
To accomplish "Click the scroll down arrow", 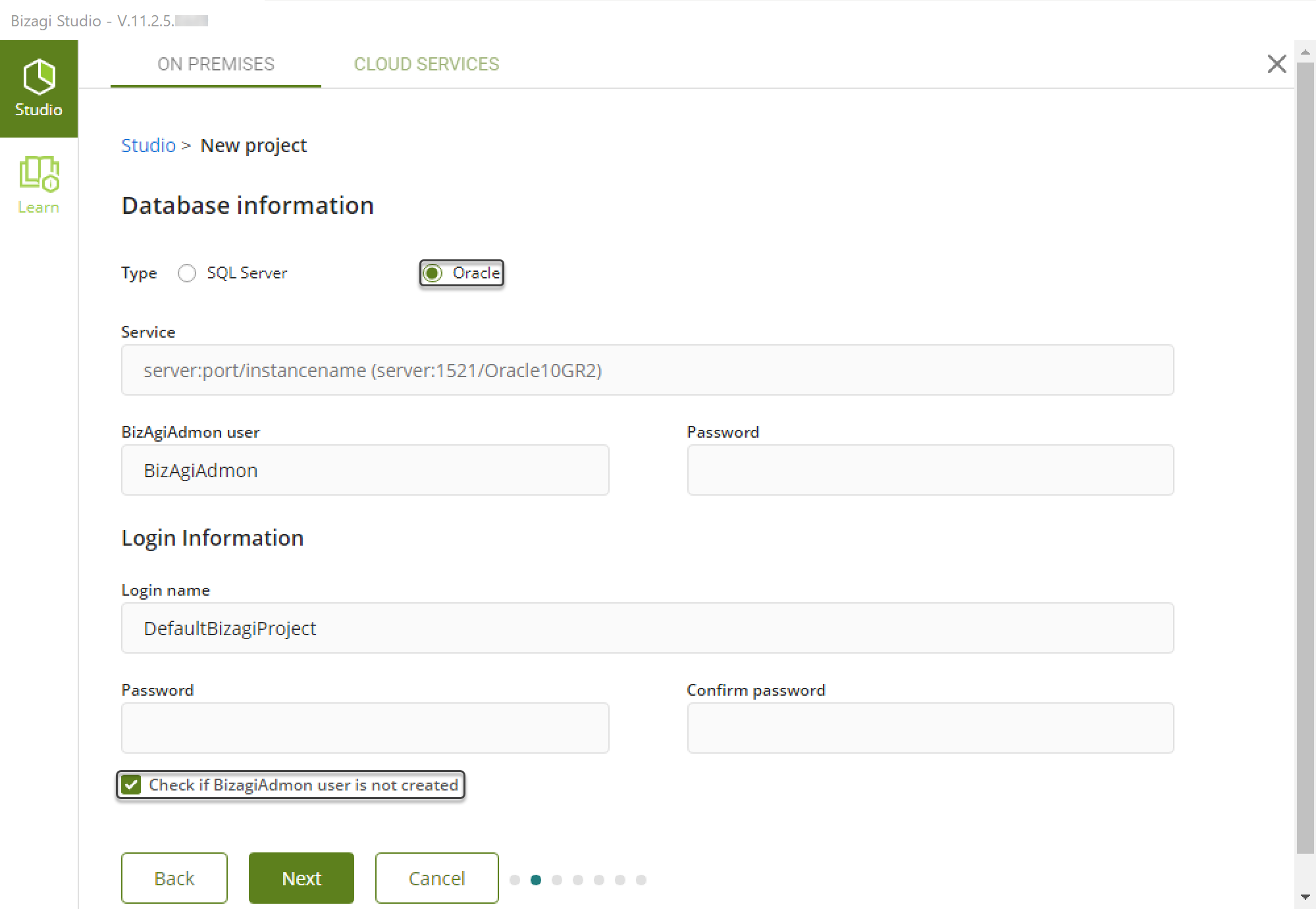I will [1305, 896].
